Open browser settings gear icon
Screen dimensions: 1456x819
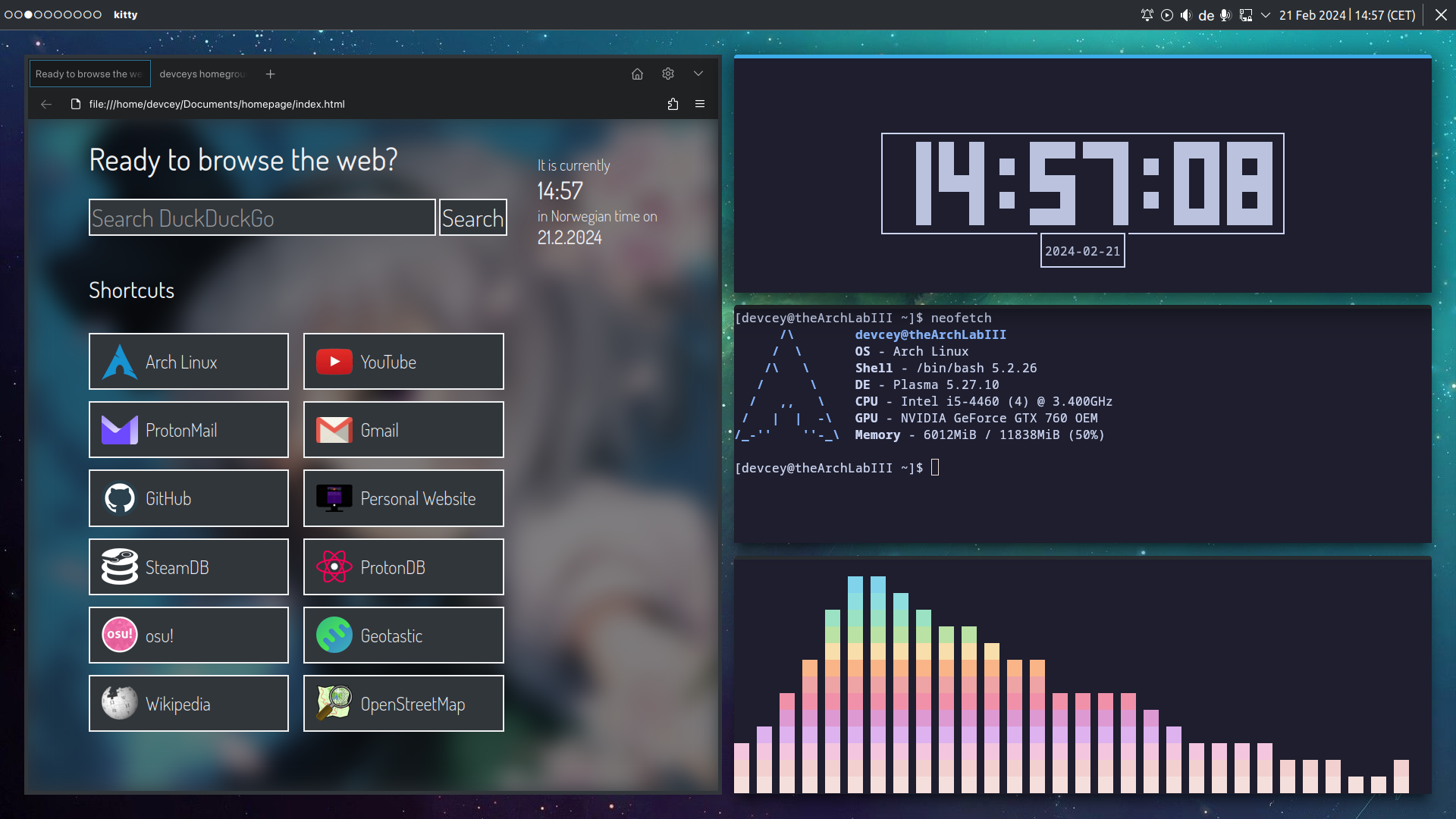pos(668,74)
